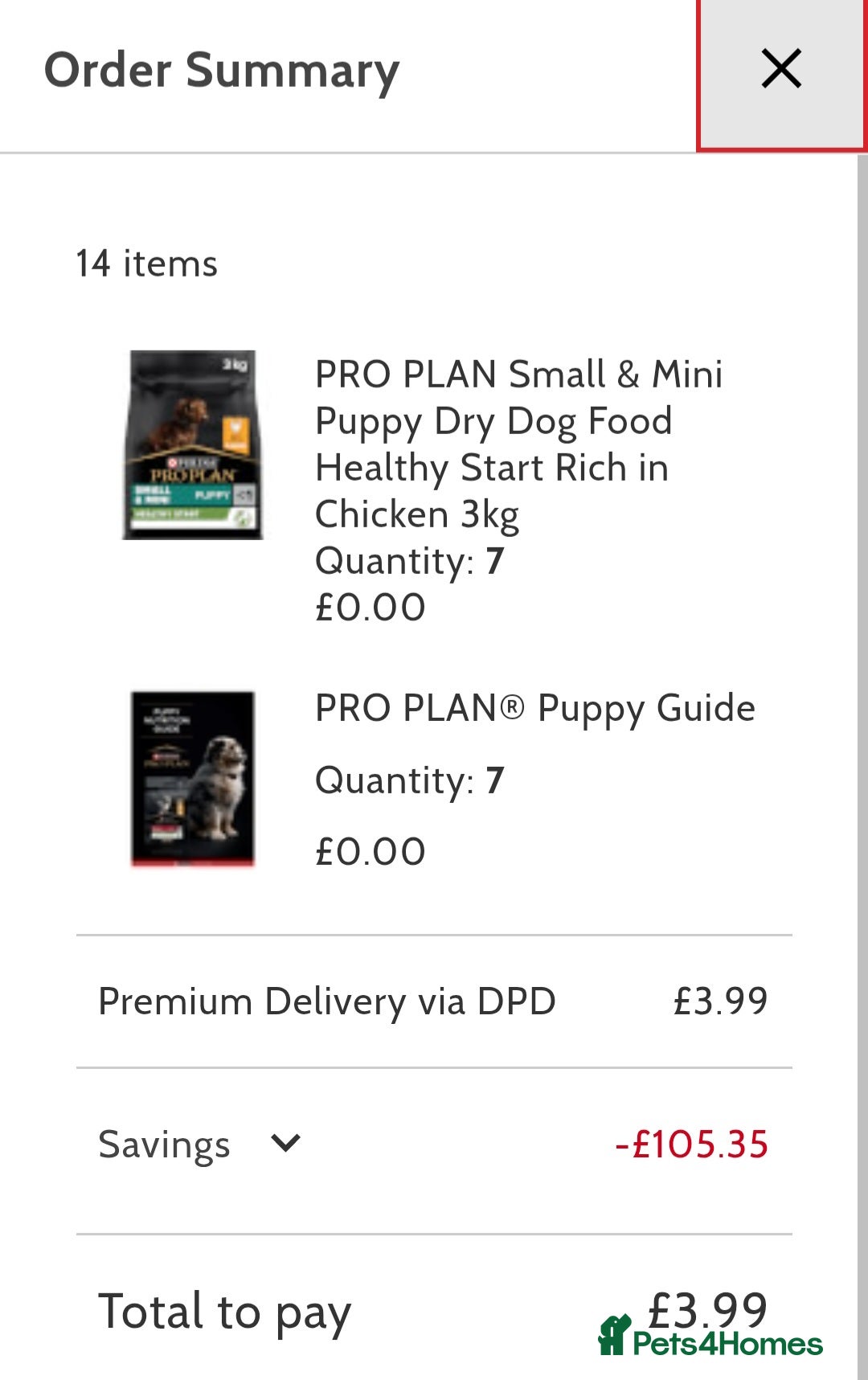Click the Savings label
Image resolution: width=868 pixels, height=1380 pixels.
(164, 1145)
